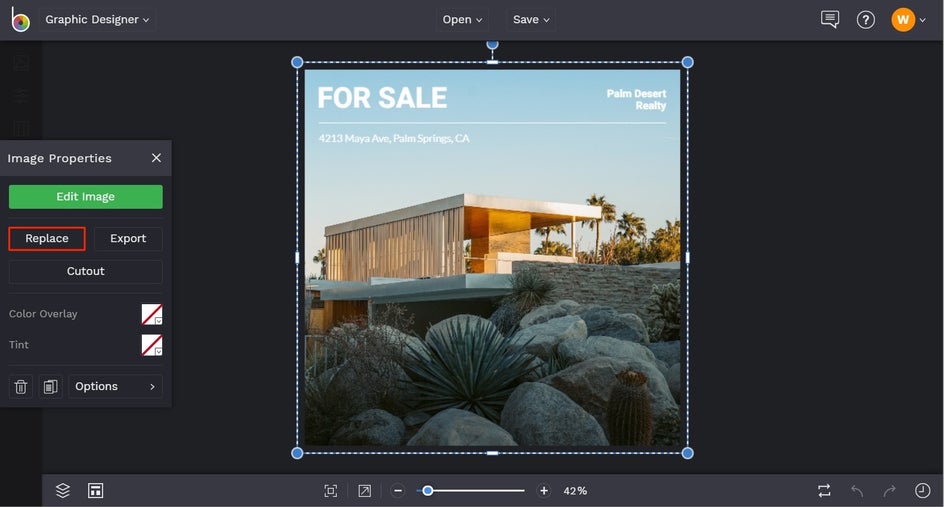This screenshot has height=507, width=944.
Task: Select the Palm Desert Realty text
Action: pos(636,99)
